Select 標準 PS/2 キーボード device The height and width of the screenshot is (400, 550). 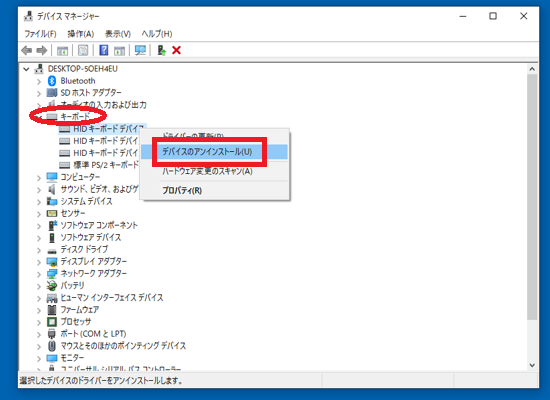(106, 165)
